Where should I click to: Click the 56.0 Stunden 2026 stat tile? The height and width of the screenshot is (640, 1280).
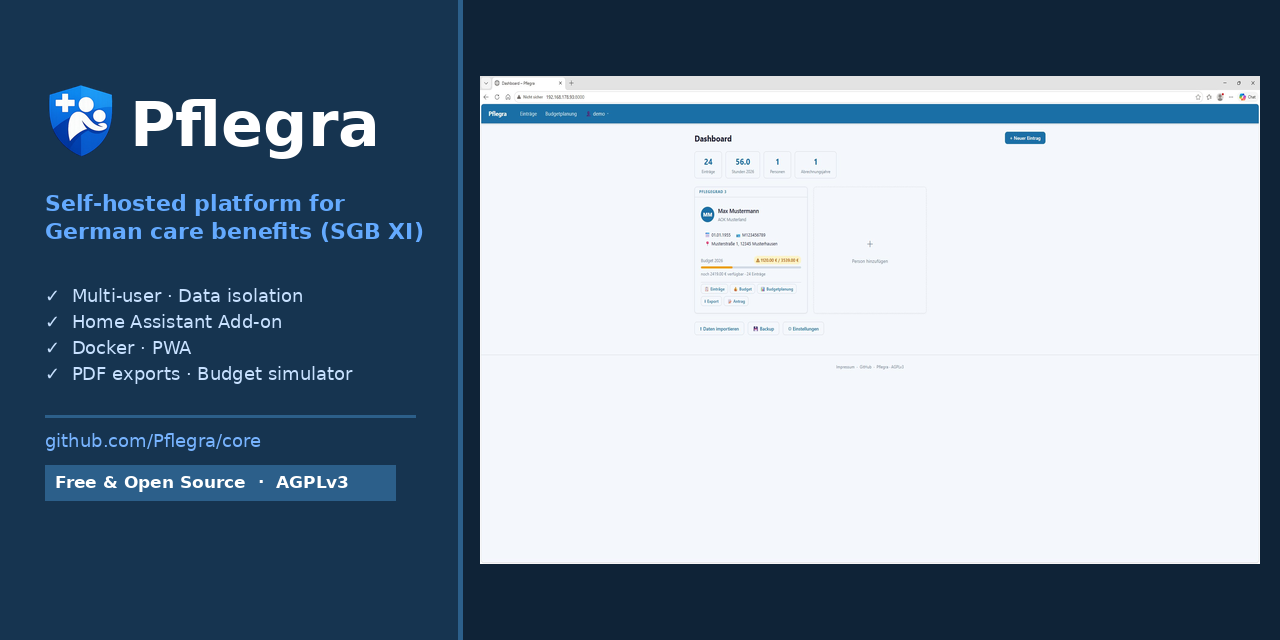[x=742, y=165]
